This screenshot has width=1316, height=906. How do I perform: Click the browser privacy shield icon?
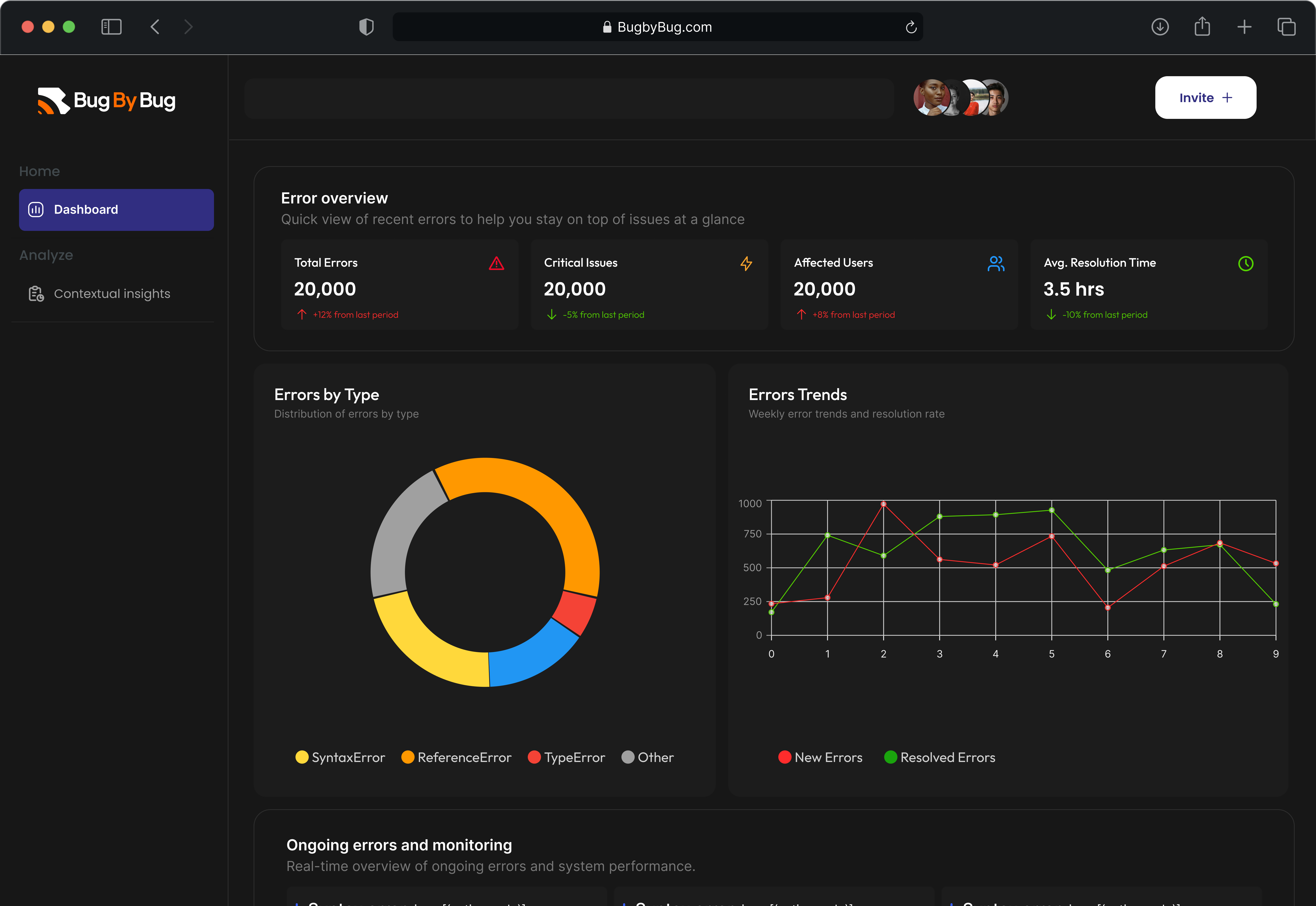click(x=366, y=27)
